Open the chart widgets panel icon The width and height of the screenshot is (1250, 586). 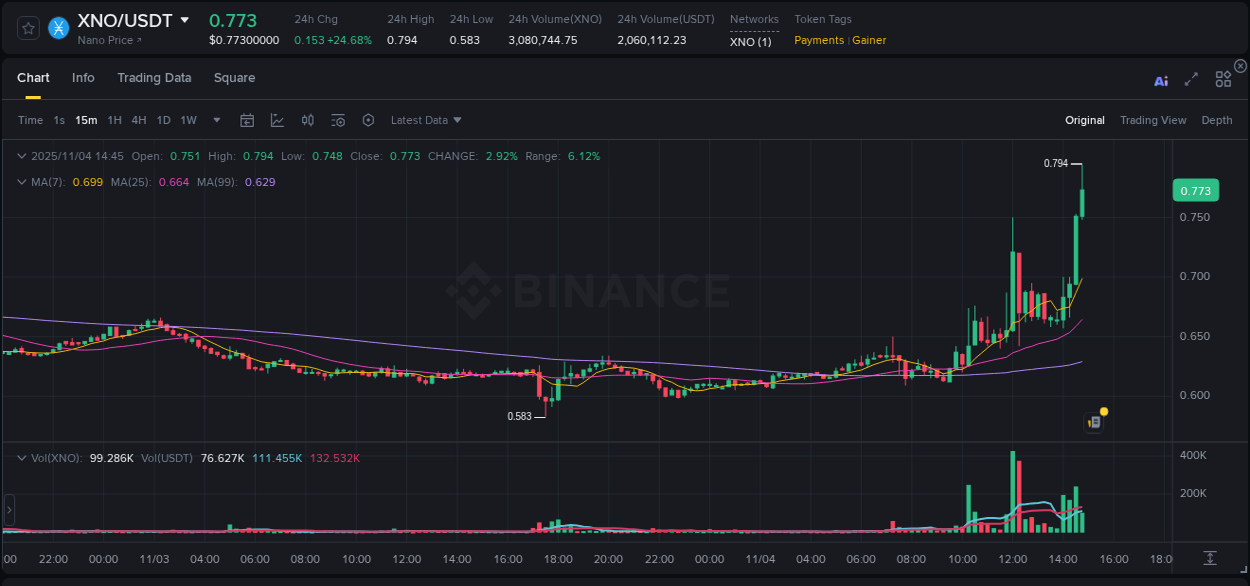coord(1223,81)
